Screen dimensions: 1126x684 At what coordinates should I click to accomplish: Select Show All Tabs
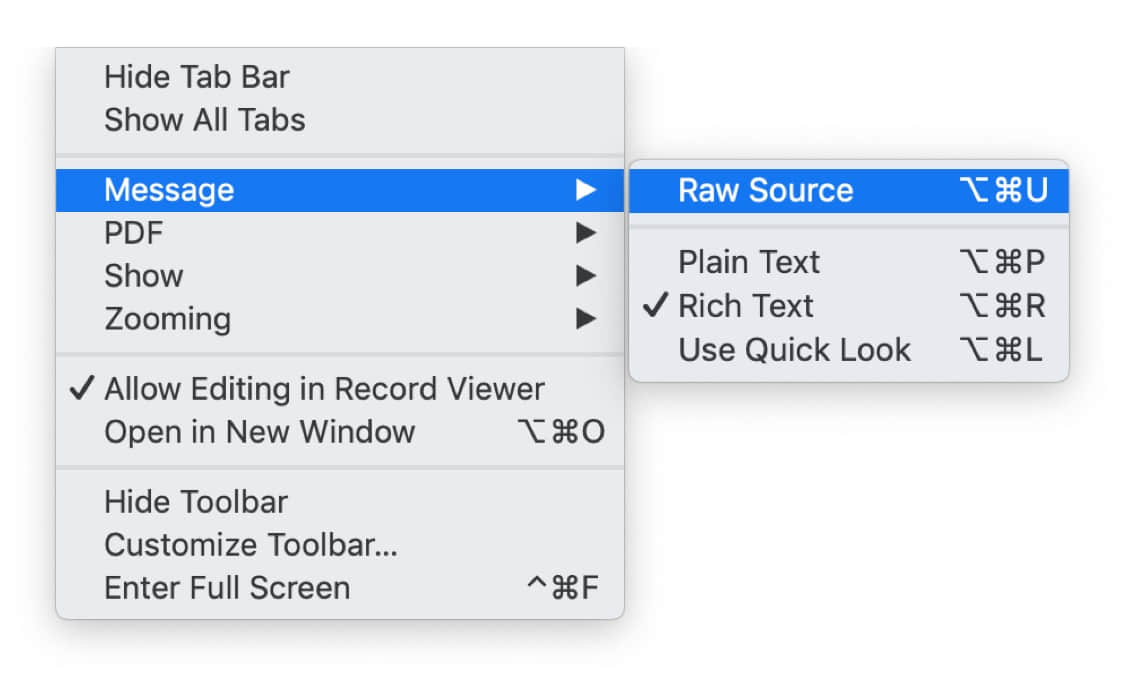[x=340, y=120]
